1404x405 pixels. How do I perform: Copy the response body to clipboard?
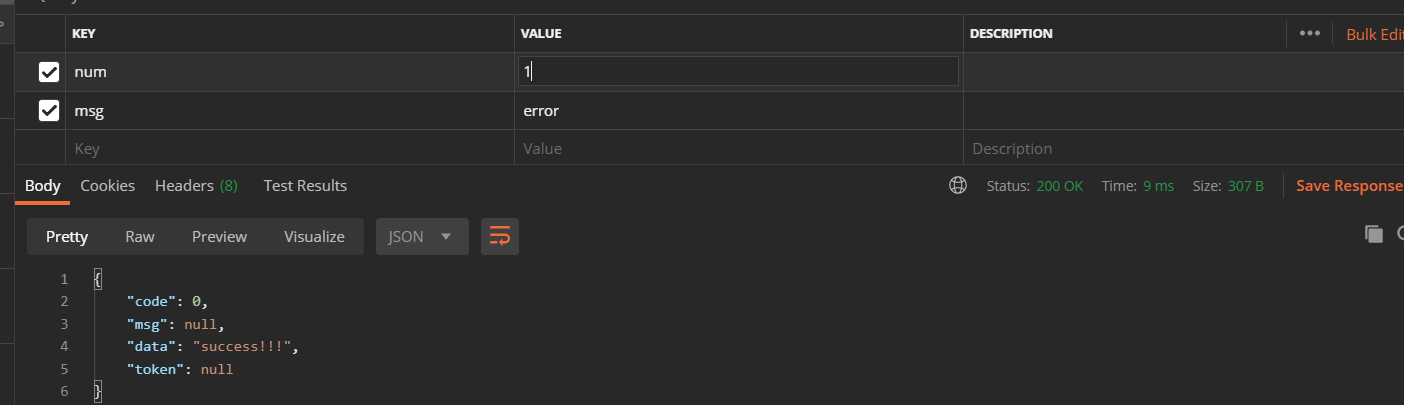pyautogui.click(x=1373, y=234)
